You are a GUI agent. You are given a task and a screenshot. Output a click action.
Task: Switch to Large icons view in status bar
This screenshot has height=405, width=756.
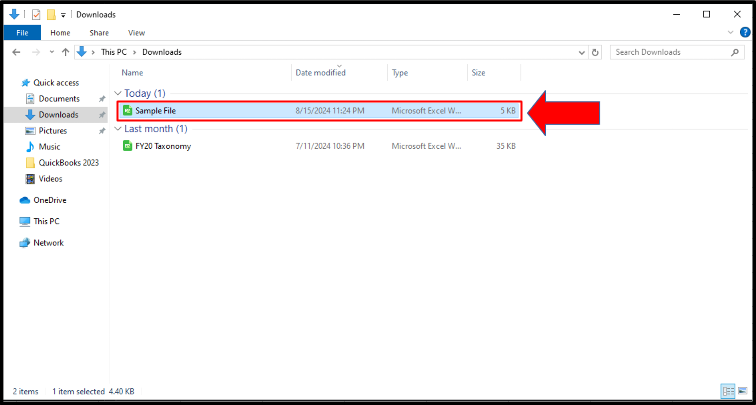(741, 391)
